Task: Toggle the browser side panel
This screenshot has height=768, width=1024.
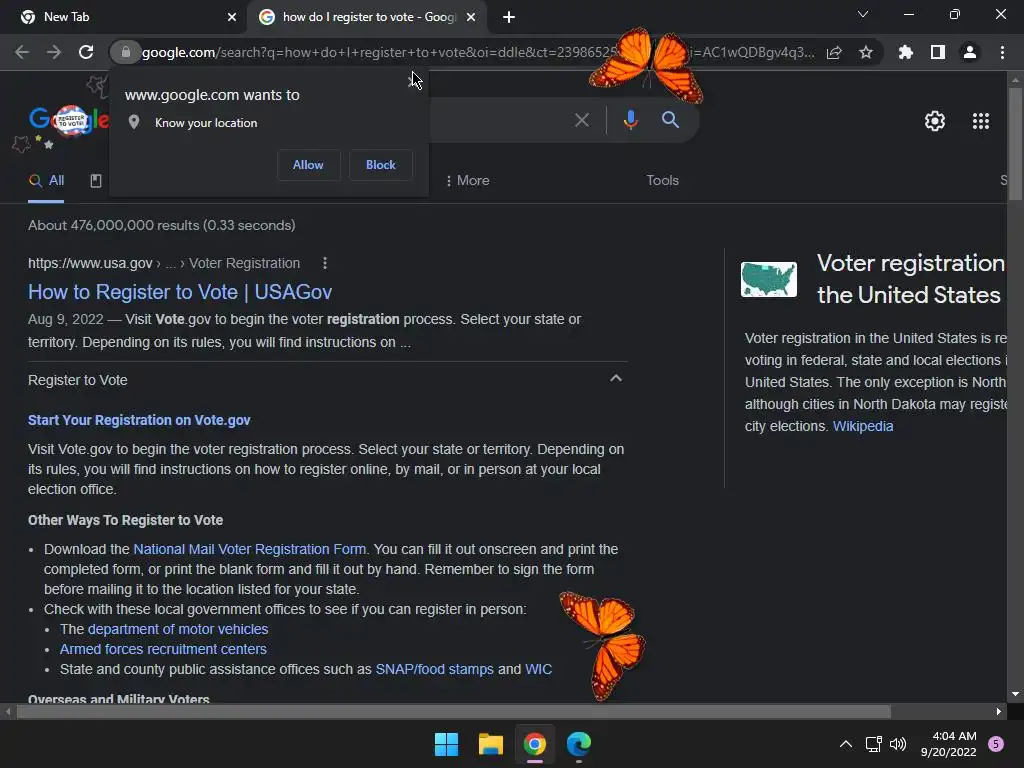Action: [938, 52]
